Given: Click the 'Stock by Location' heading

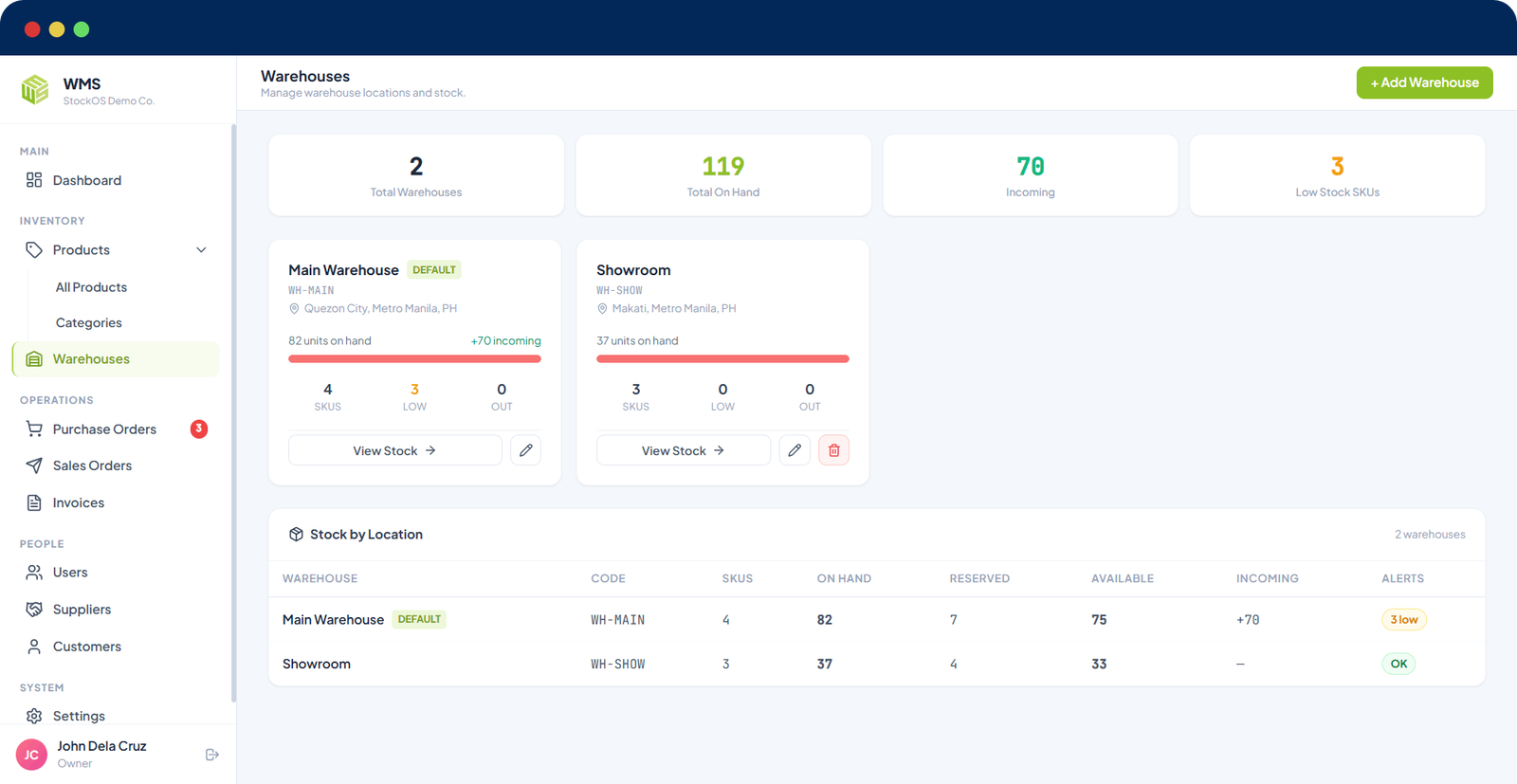Looking at the screenshot, I should [366, 535].
